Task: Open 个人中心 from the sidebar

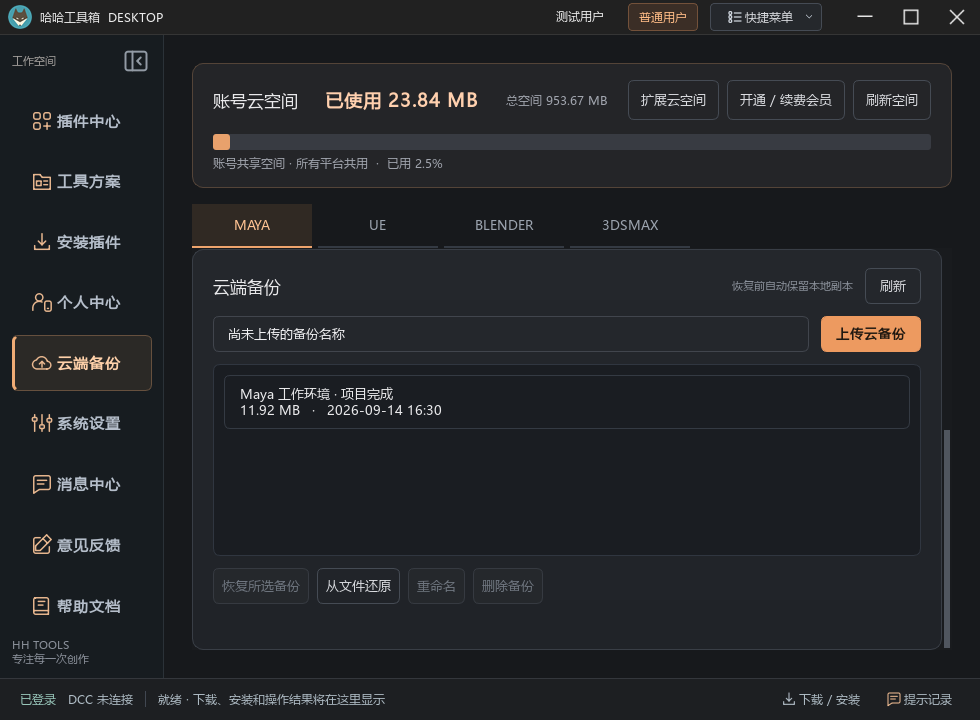Action: [82, 302]
